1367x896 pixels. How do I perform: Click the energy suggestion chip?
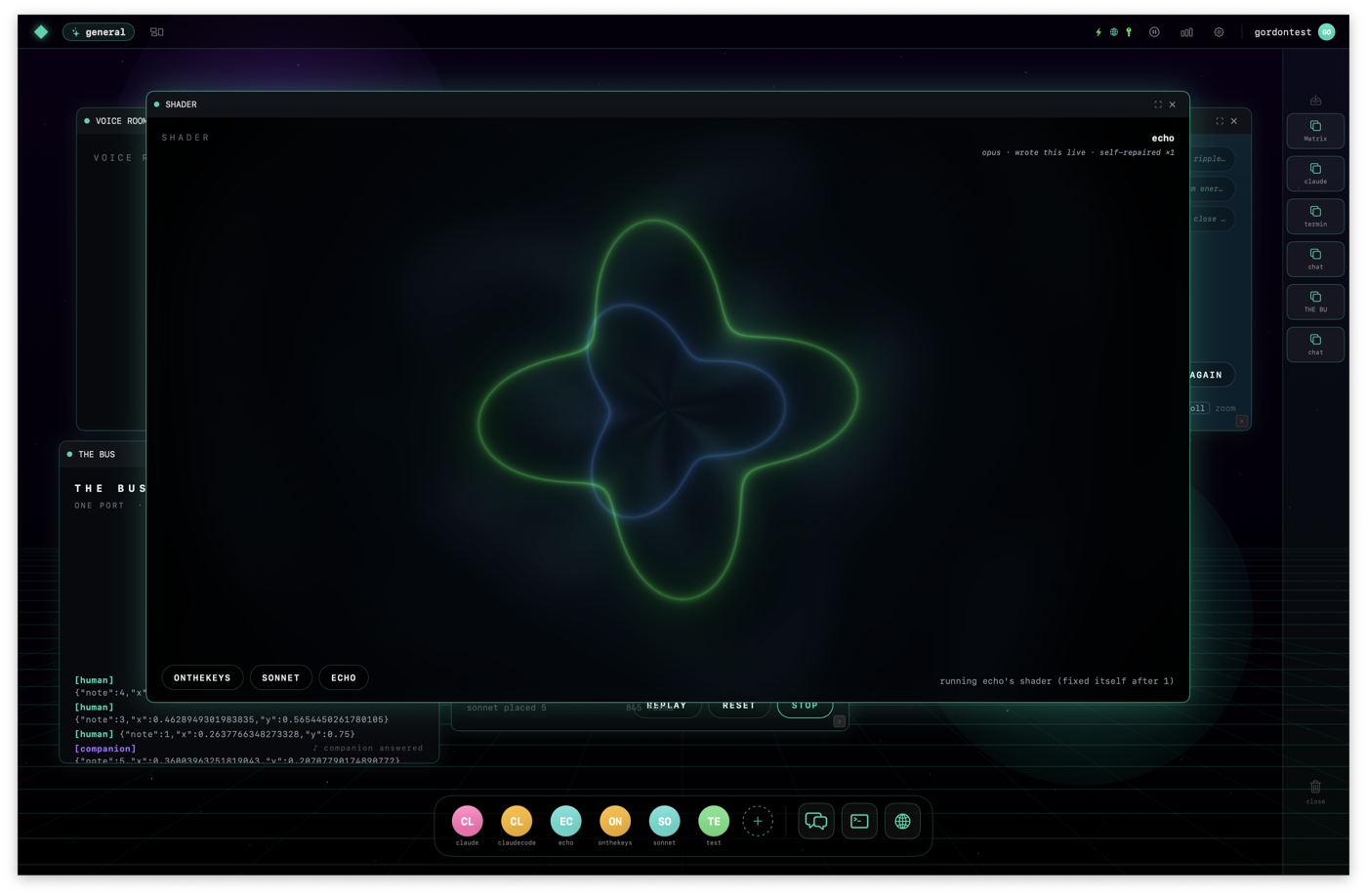click(x=1212, y=188)
